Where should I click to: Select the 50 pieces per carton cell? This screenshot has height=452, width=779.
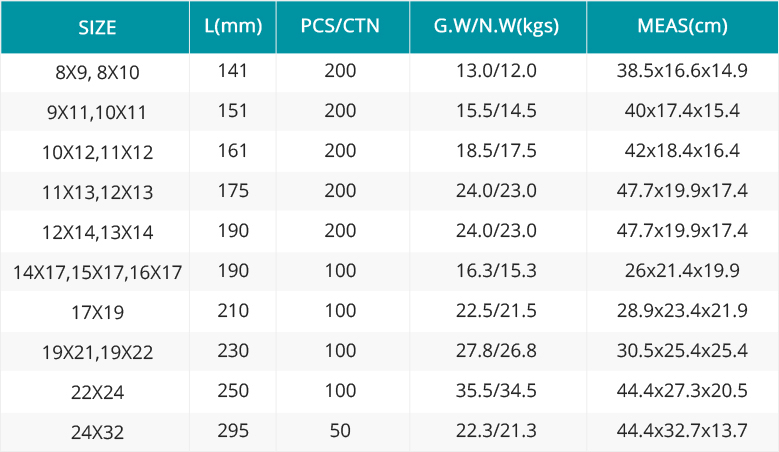pyautogui.click(x=340, y=430)
